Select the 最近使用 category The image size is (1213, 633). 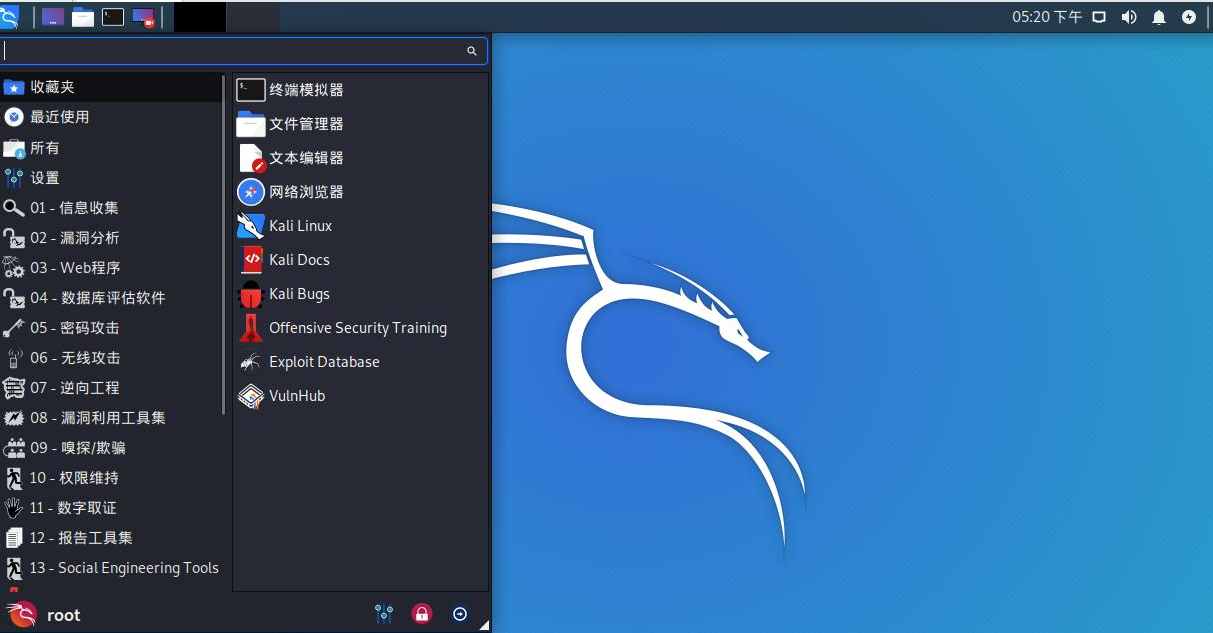pyautogui.click(x=113, y=117)
